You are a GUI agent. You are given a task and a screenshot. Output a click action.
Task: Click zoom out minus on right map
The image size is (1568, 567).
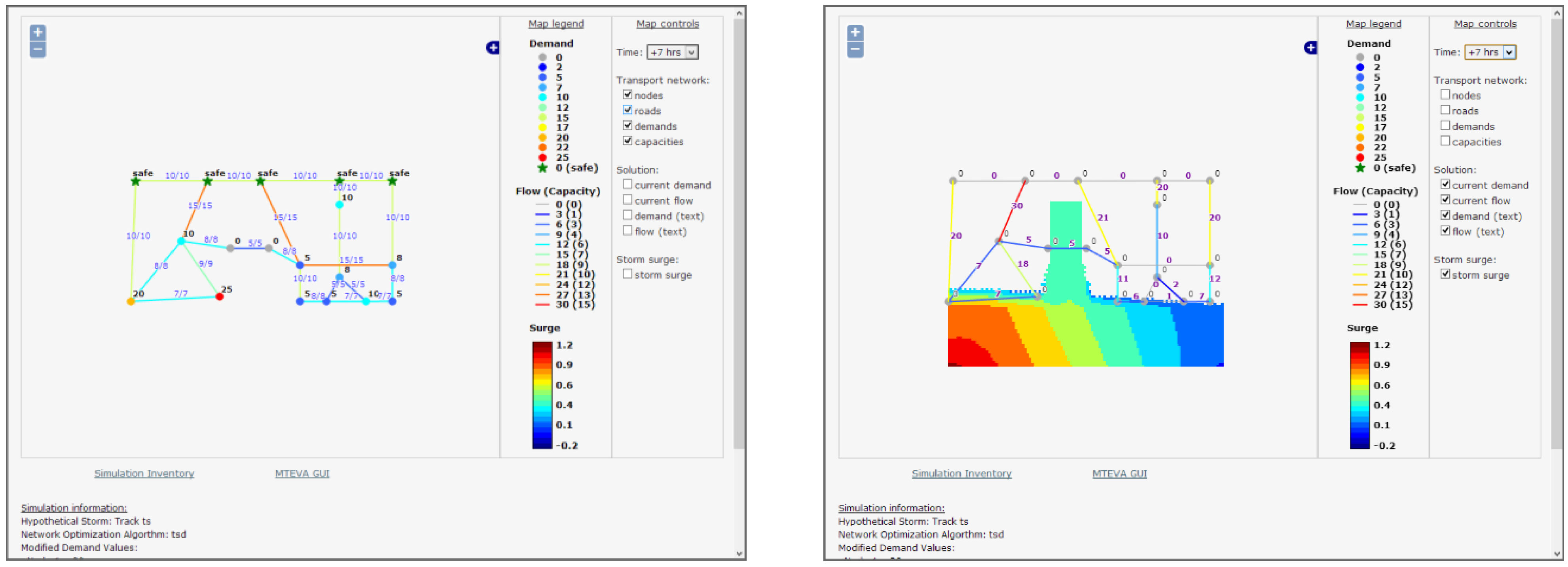tap(855, 49)
